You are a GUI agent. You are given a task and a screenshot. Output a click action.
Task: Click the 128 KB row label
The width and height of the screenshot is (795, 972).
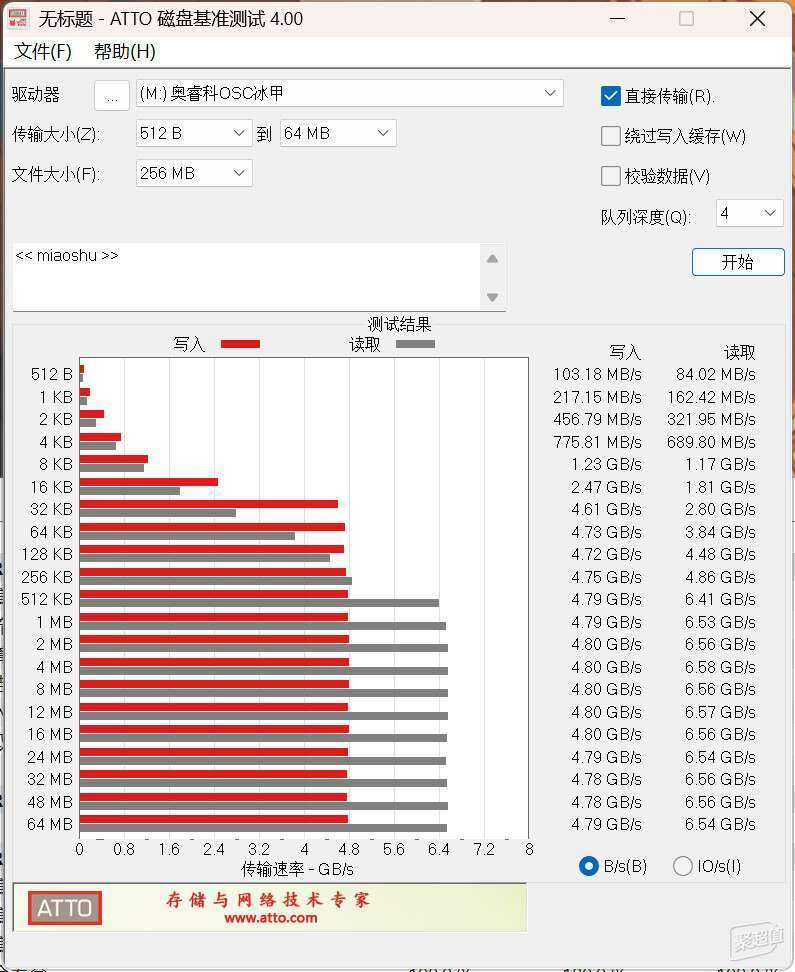click(47, 554)
